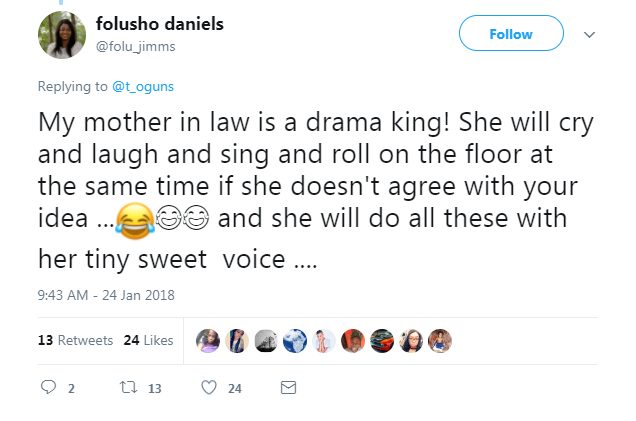Screen dimensions: 636x421
Task: Show the 13 Retweets list
Action: click(x=75, y=340)
